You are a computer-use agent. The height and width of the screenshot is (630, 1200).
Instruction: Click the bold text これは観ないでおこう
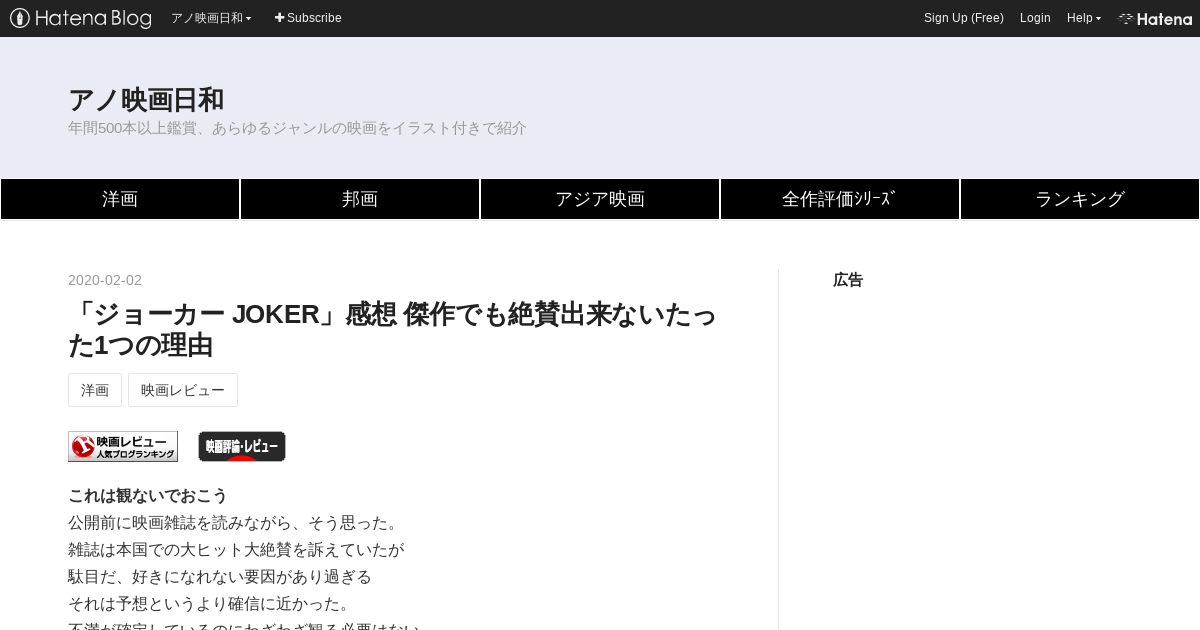148,496
